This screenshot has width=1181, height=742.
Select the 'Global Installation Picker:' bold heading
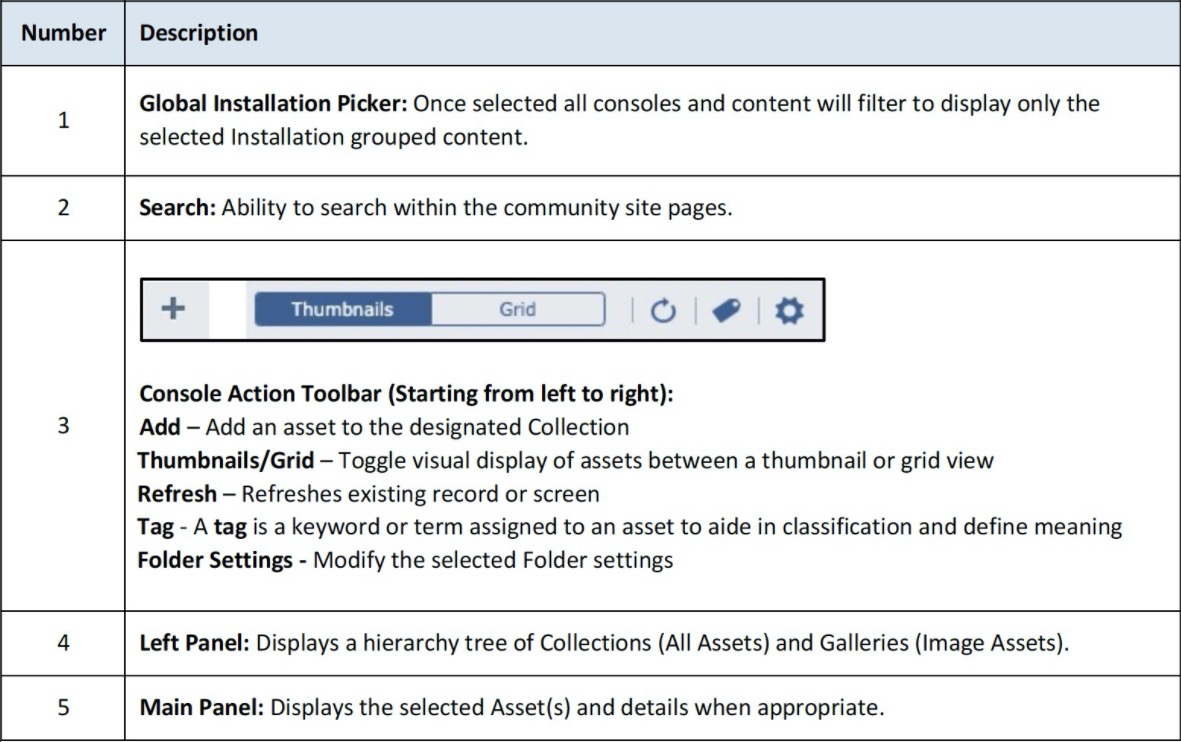point(273,104)
